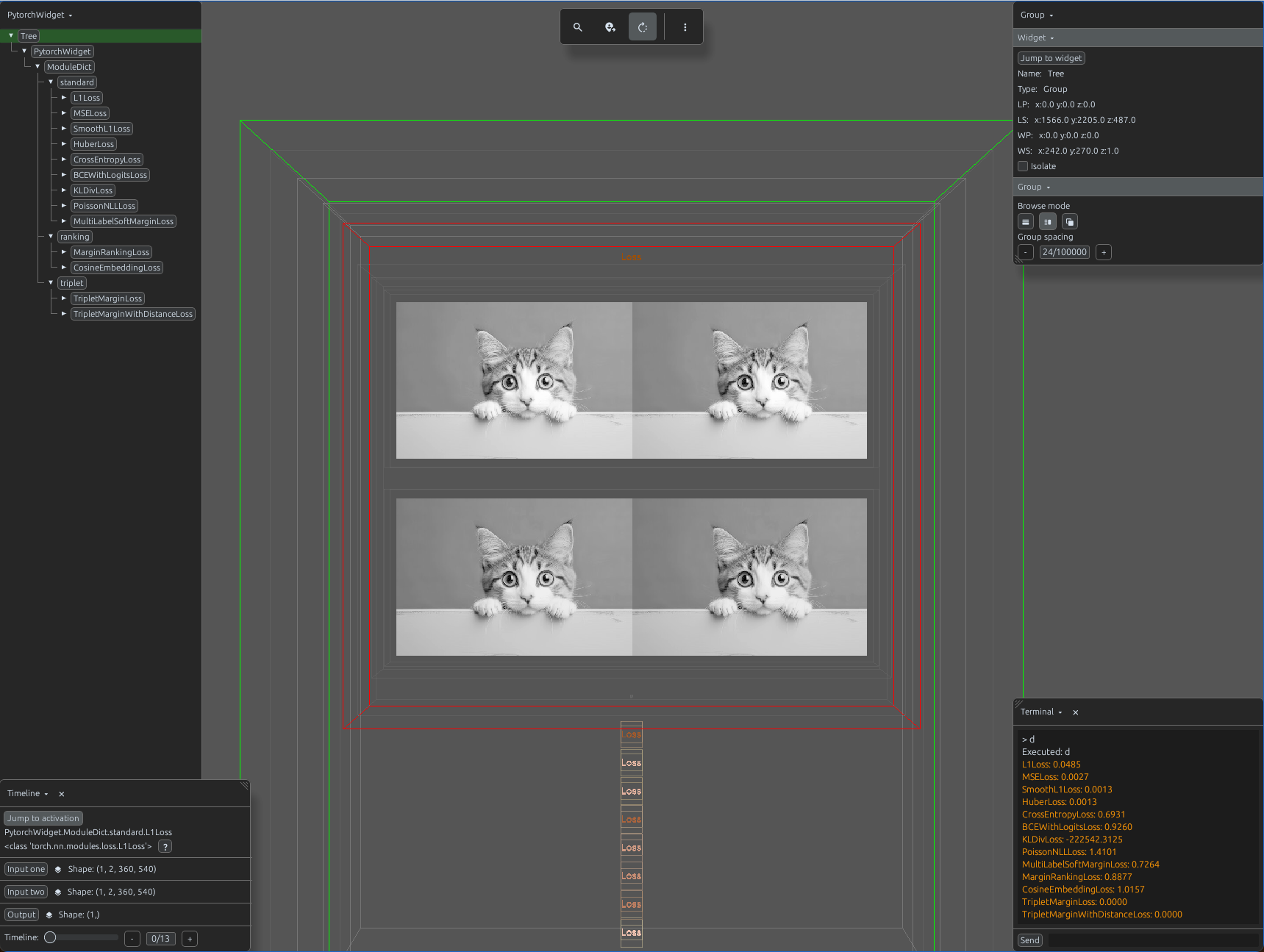Click the Send button in Terminal

coord(1030,940)
